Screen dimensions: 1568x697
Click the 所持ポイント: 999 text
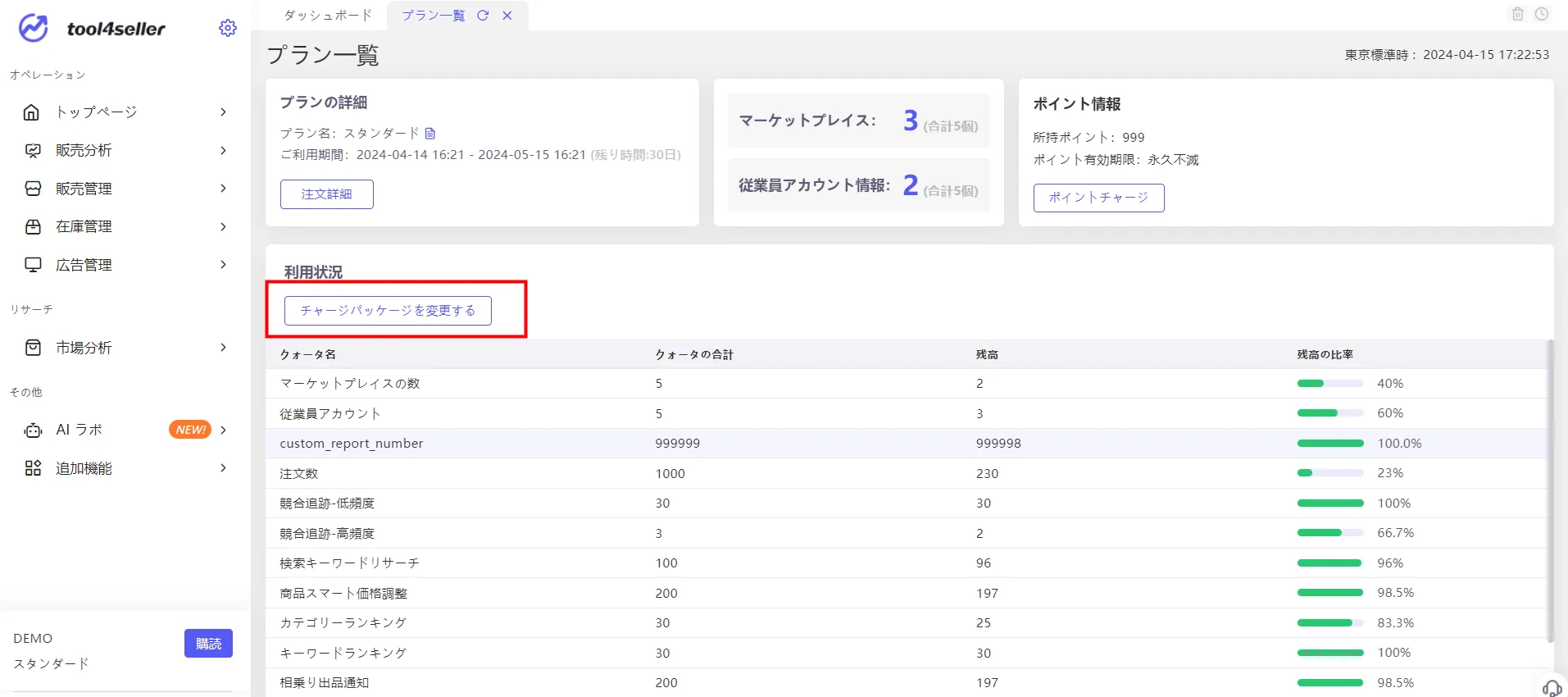pyautogui.click(x=1089, y=137)
